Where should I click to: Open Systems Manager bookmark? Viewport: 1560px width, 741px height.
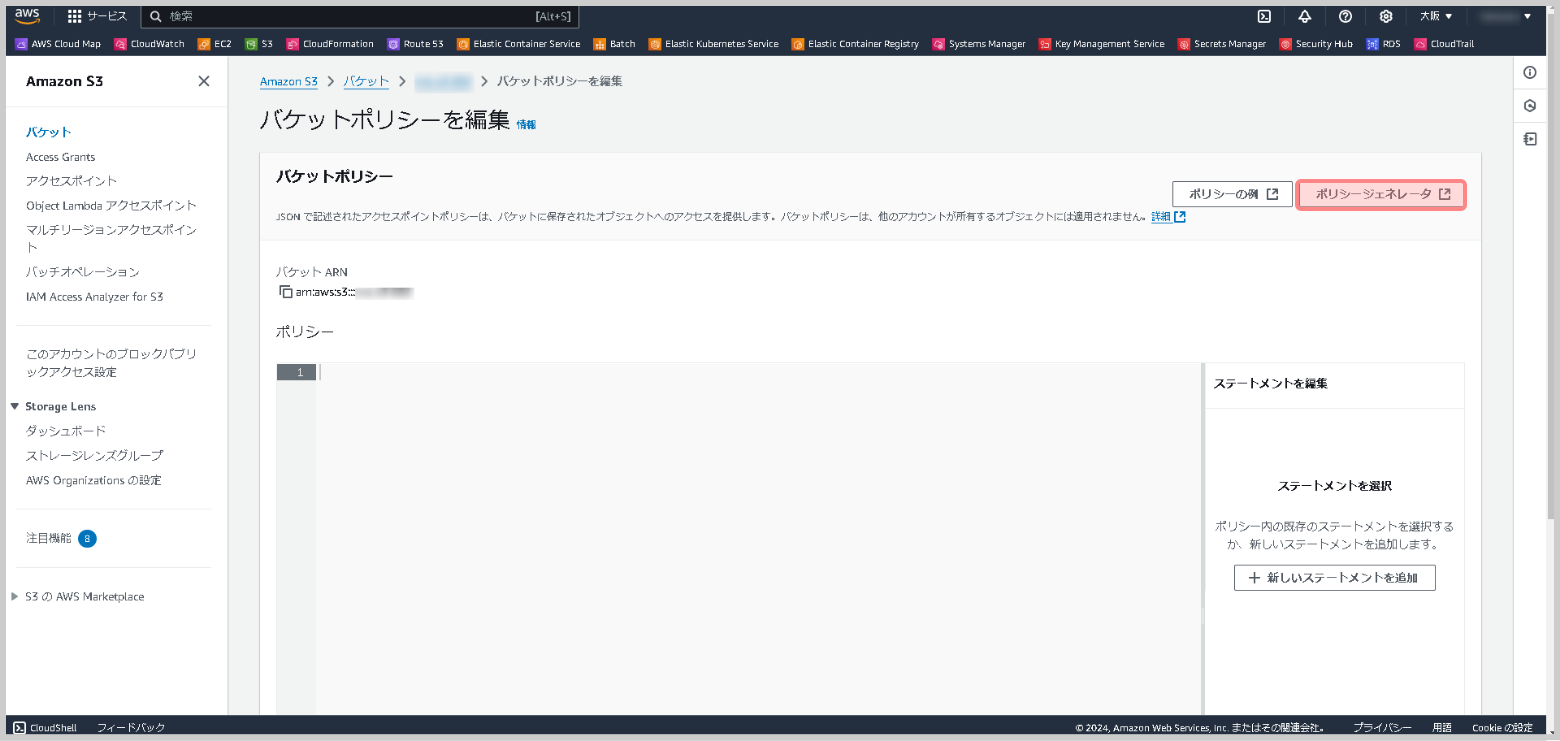[979, 44]
